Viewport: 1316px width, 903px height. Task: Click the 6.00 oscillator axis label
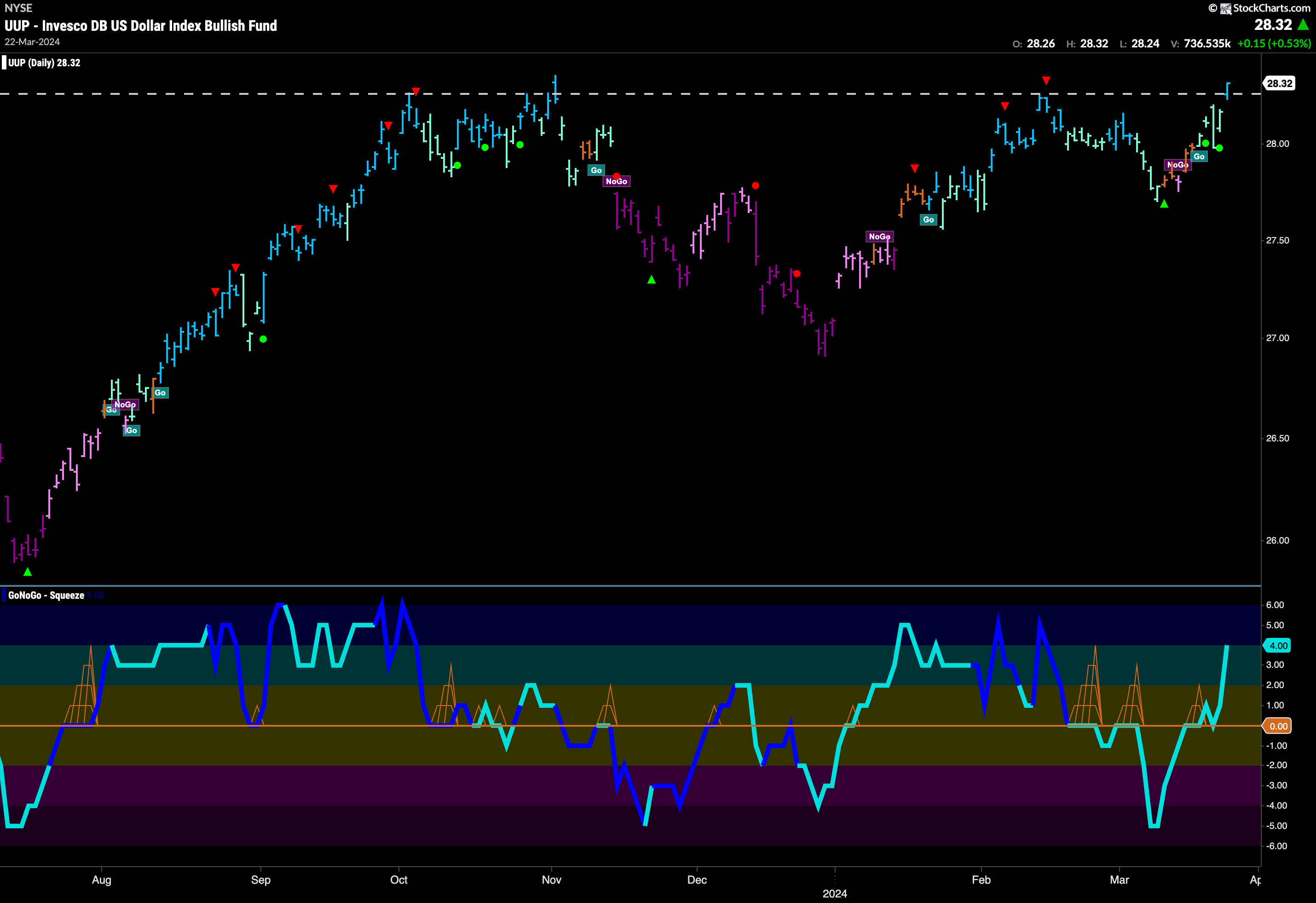(1275, 605)
